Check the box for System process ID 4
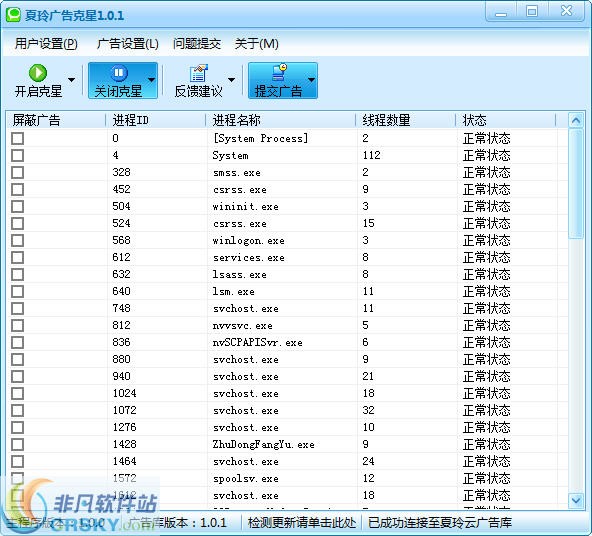This screenshot has width=592, height=536. coord(17,156)
